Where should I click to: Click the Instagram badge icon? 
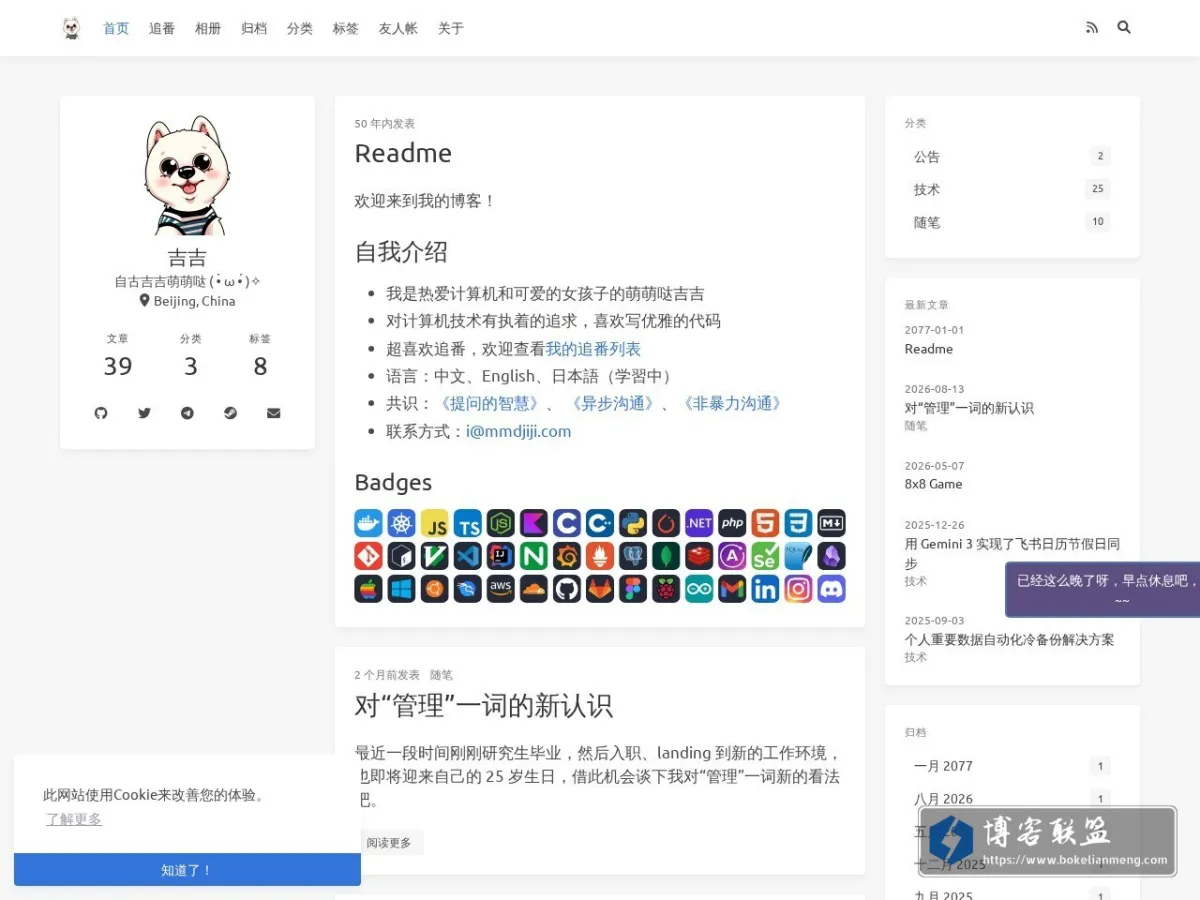coord(798,589)
